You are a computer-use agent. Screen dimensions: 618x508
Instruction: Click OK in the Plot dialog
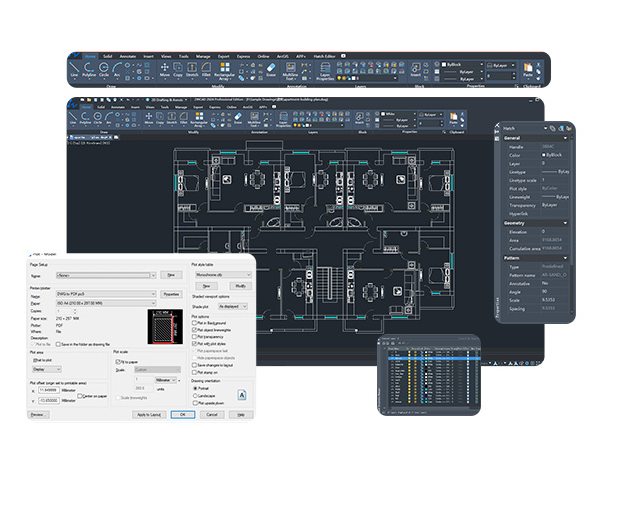[x=181, y=414]
